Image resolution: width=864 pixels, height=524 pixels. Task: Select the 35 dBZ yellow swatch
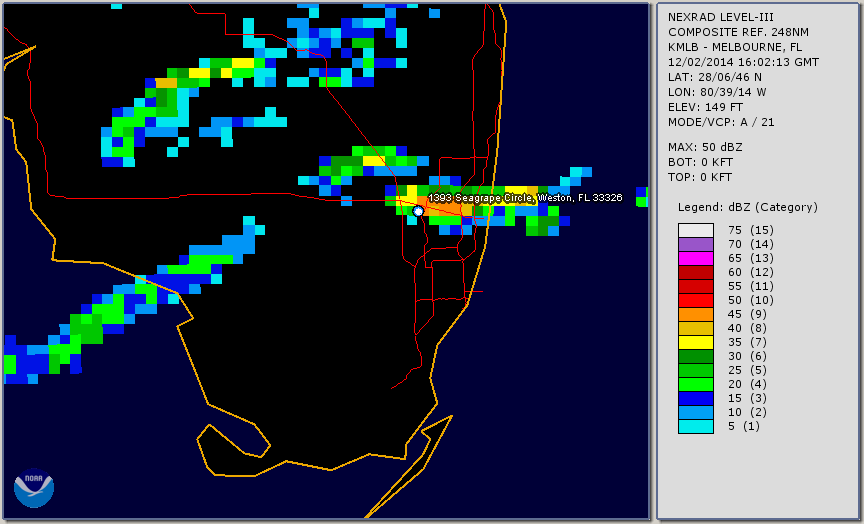tap(695, 343)
